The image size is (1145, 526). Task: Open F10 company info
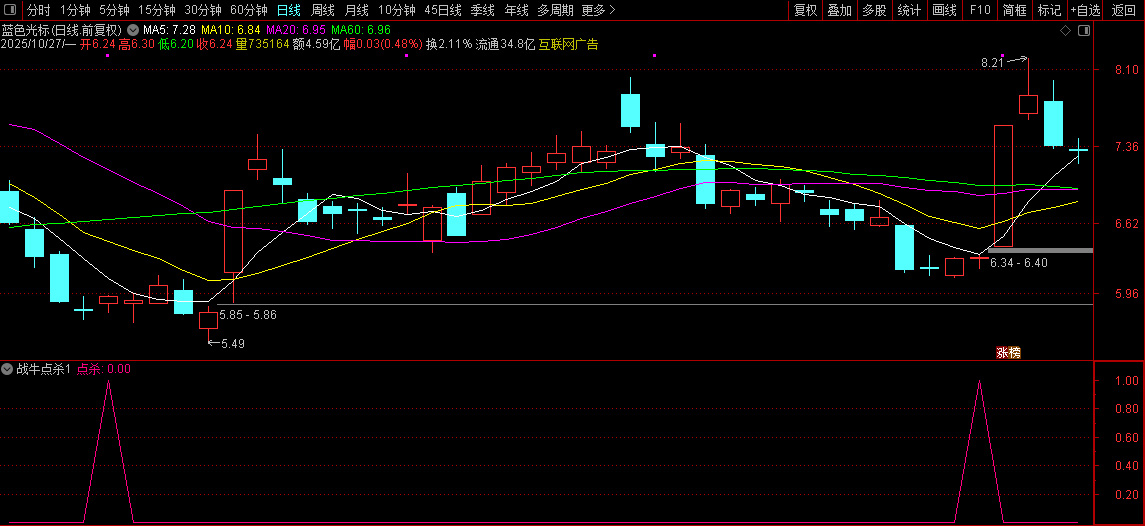tap(980, 10)
